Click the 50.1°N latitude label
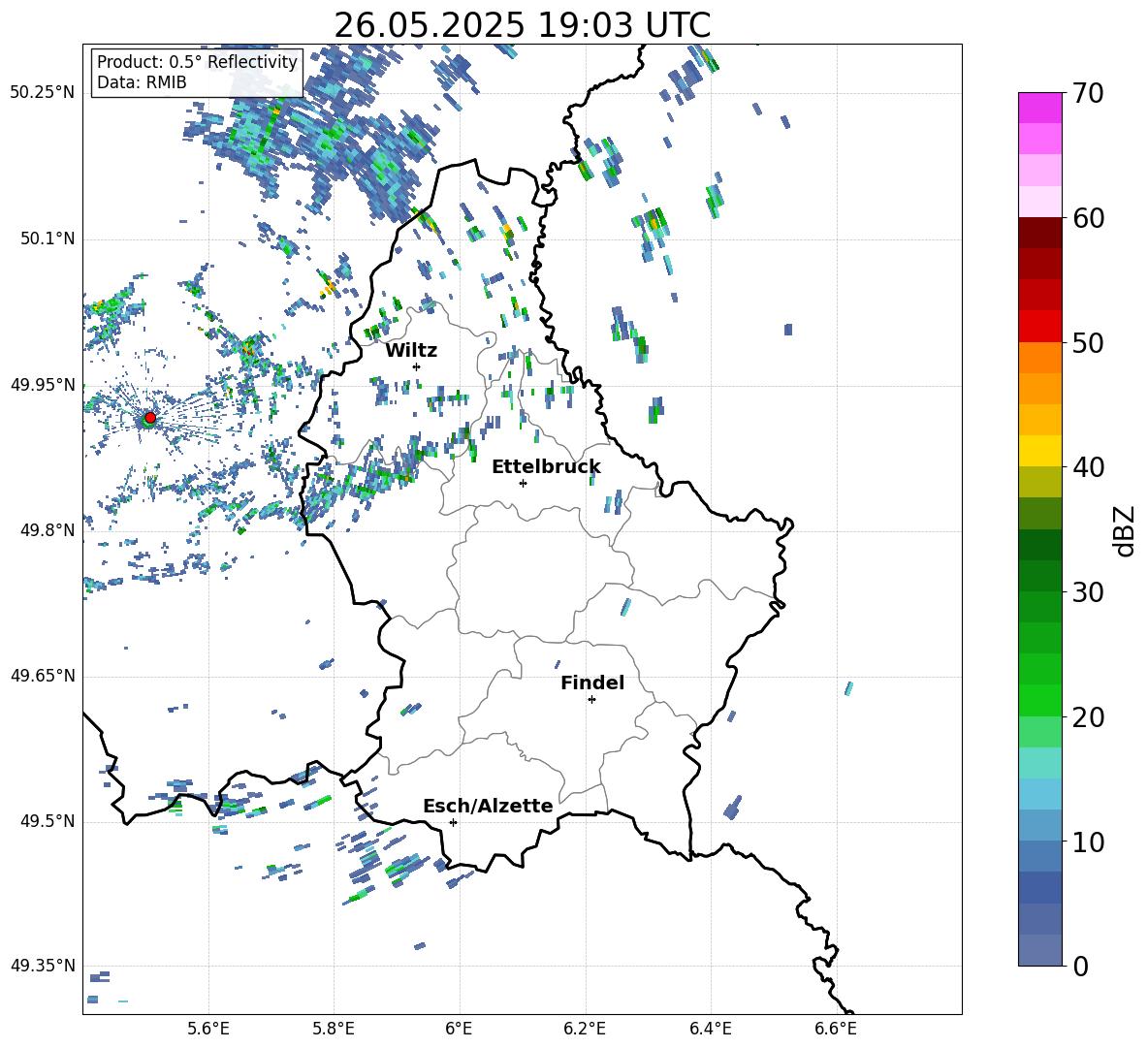The image size is (1148, 1048). point(47,238)
